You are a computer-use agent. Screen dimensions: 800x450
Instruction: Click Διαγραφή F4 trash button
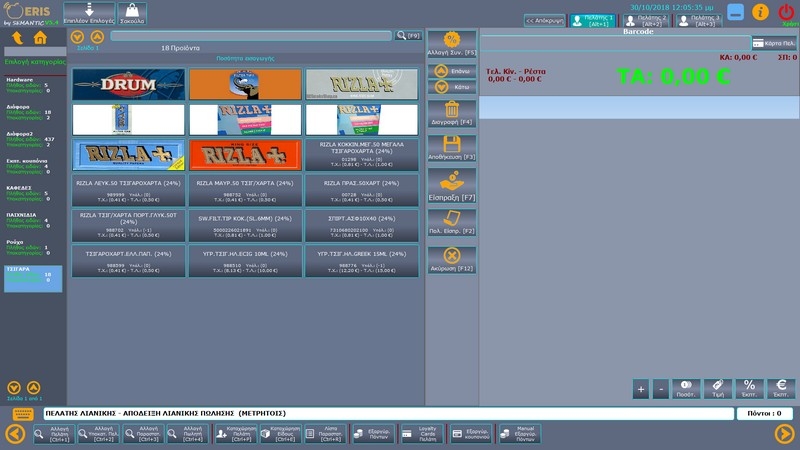[x=452, y=113]
